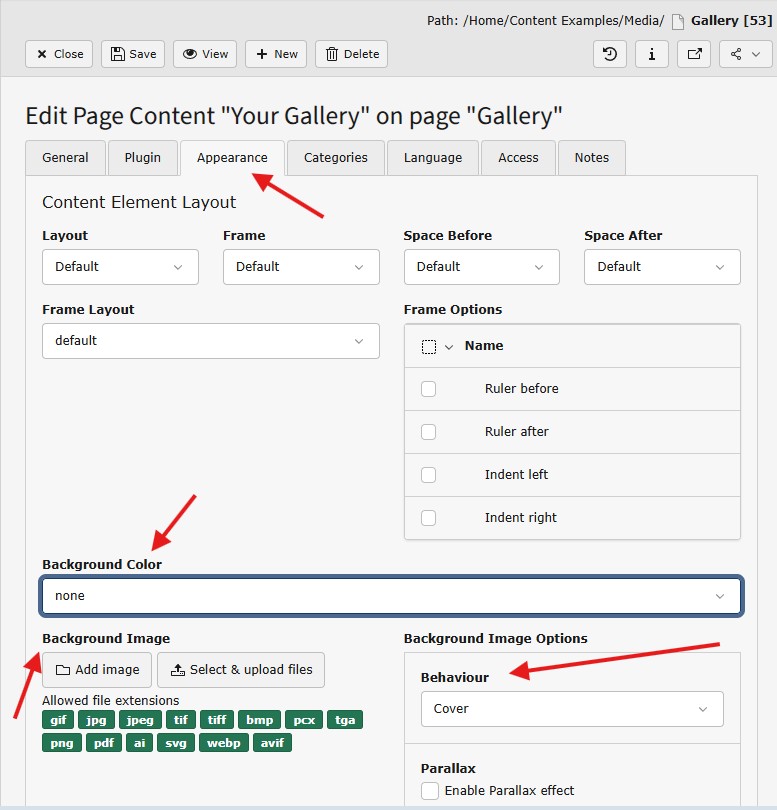Toggle the Indent left checkbox
This screenshot has height=810, width=777.
[x=429, y=475]
